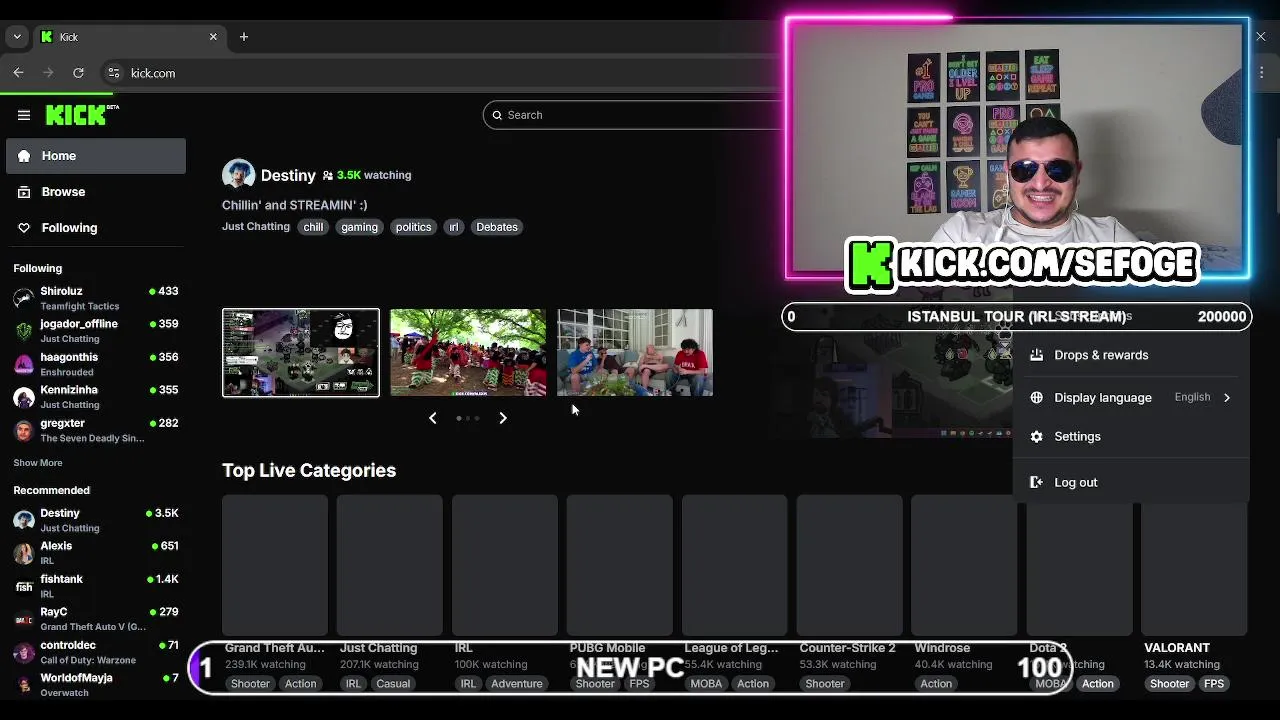Click Recommended section label
The width and height of the screenshot is (1280, 720).
(x=52, y=490)
